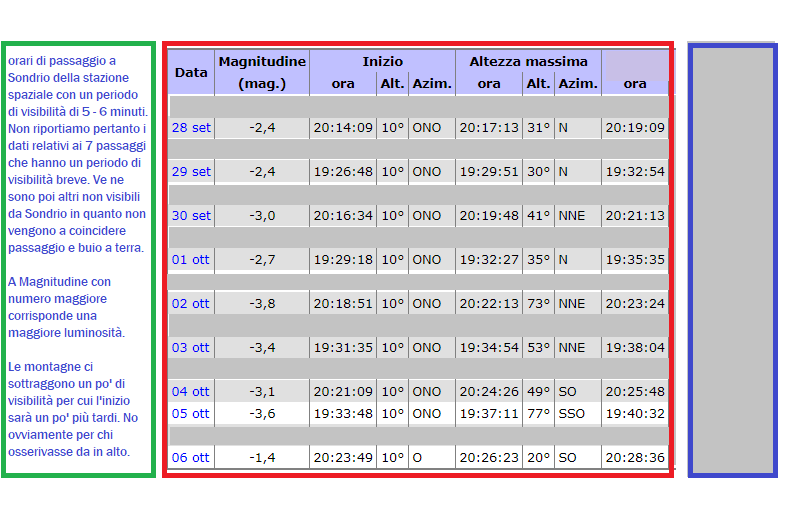Select end time 19:40:32
Viewport: 807px width, 510px height.
[635, 414]
